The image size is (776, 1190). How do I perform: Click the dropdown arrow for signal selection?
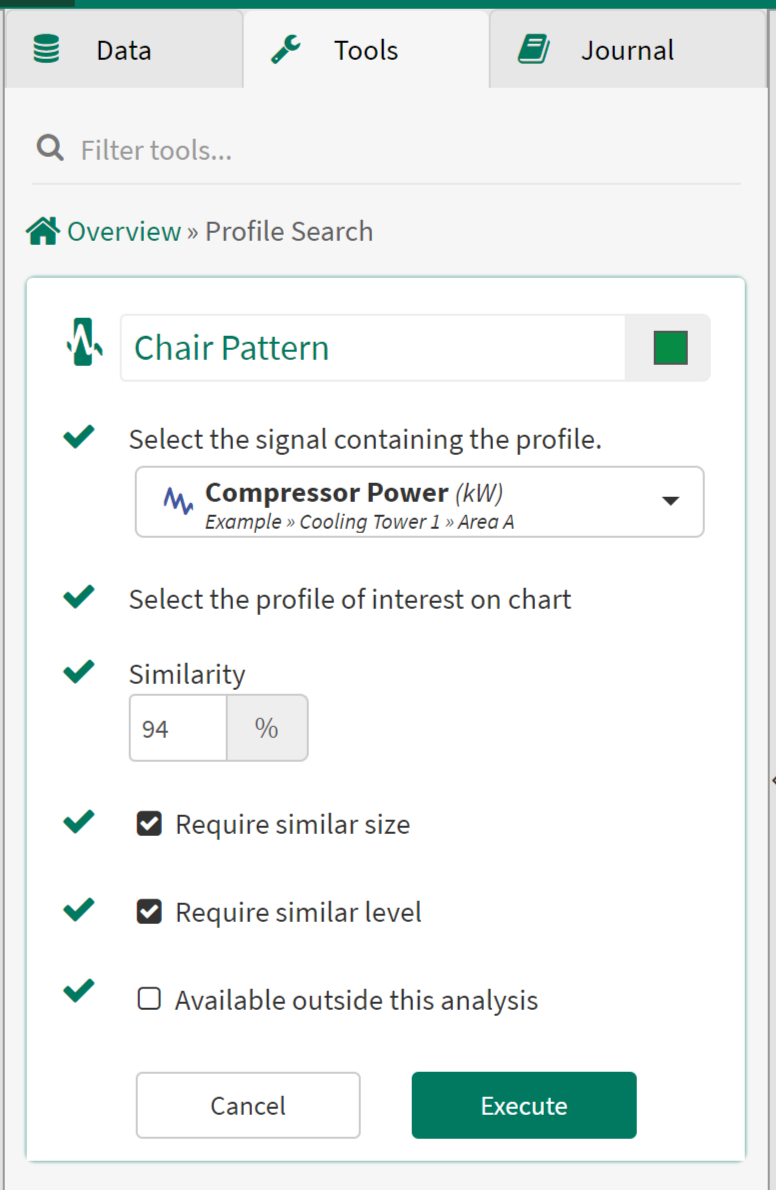pyautogui.click(x=671, y=501)
